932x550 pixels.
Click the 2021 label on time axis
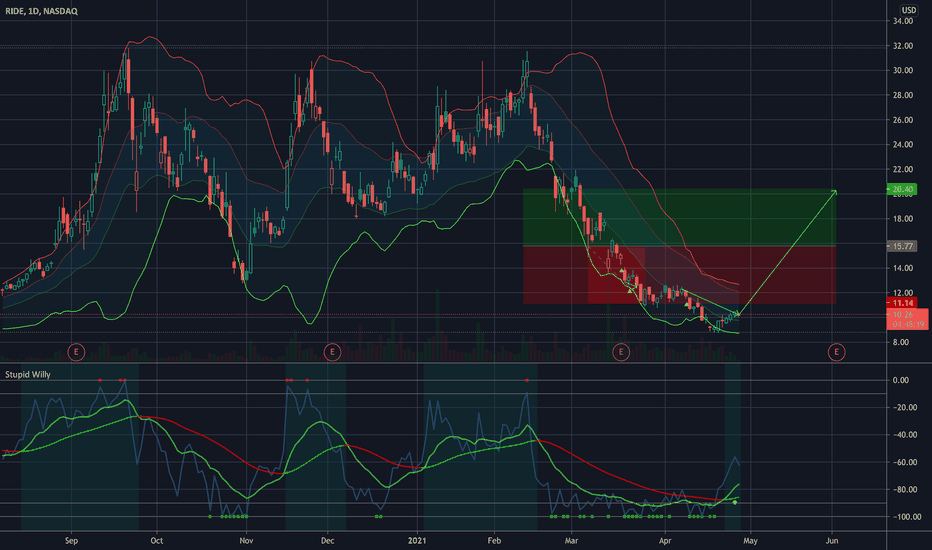(417, 540)
